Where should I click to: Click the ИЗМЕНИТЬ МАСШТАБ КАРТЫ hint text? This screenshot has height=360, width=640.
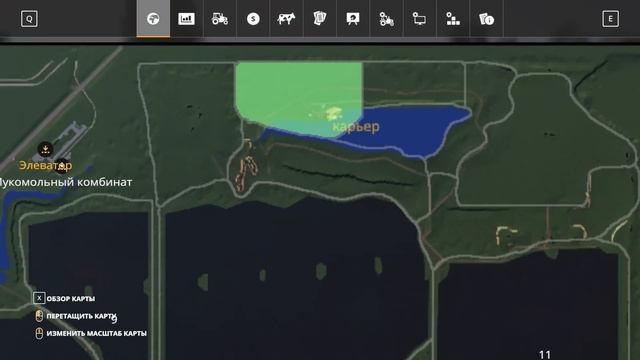(x=96, y=333)
